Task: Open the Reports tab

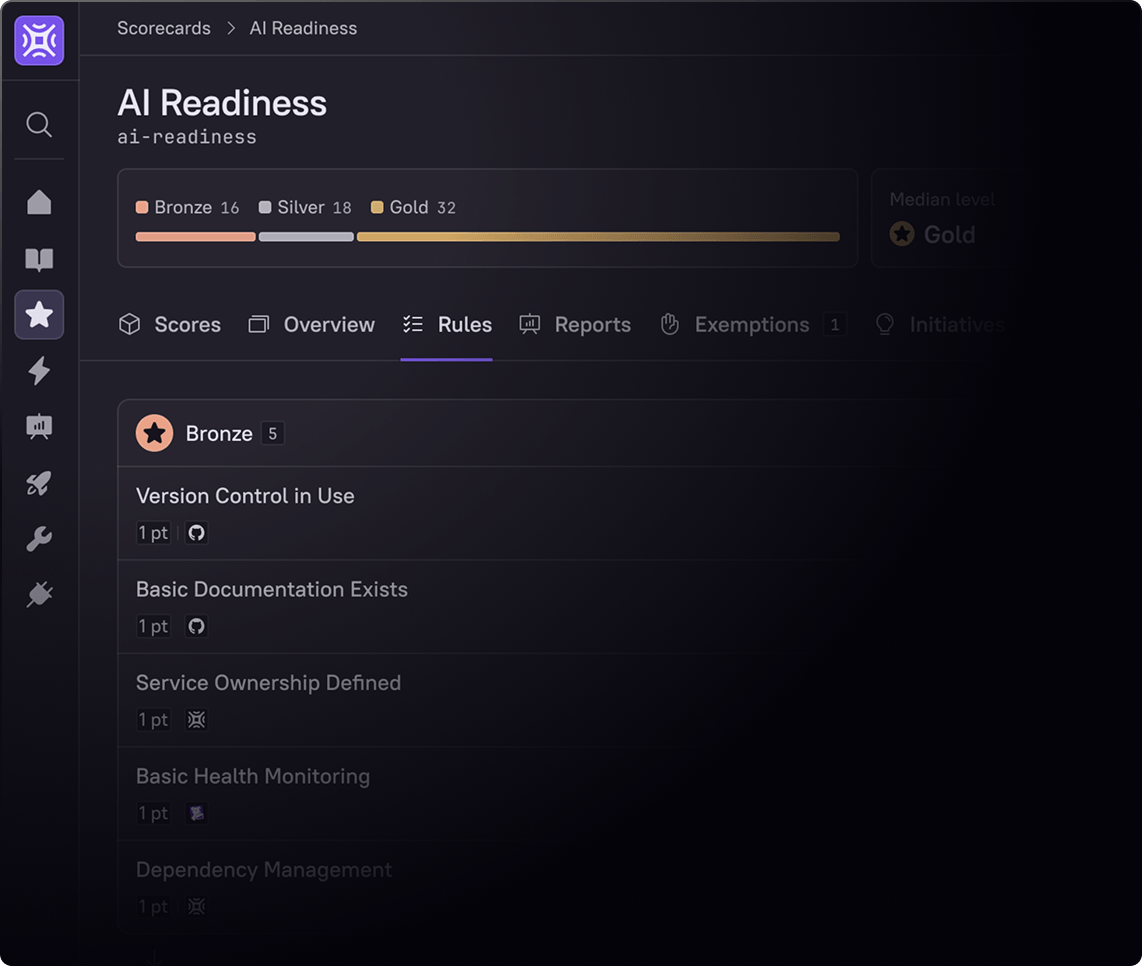Action: [575, 325]
